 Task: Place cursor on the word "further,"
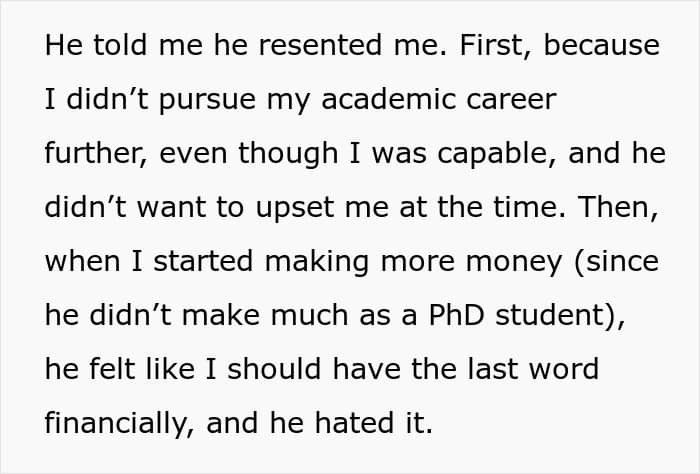(x=96, y=154)
